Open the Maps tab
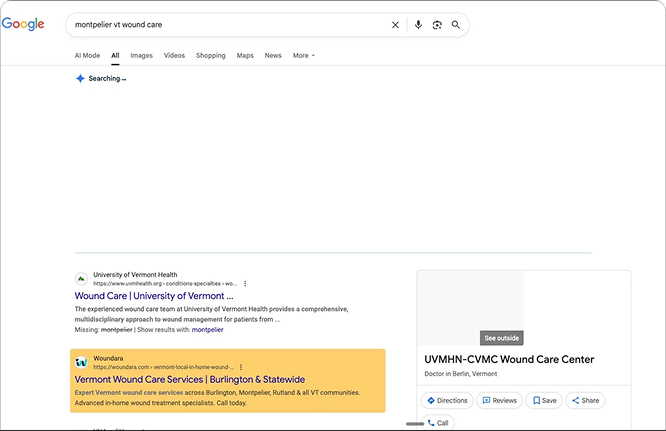 pos(245,55)
